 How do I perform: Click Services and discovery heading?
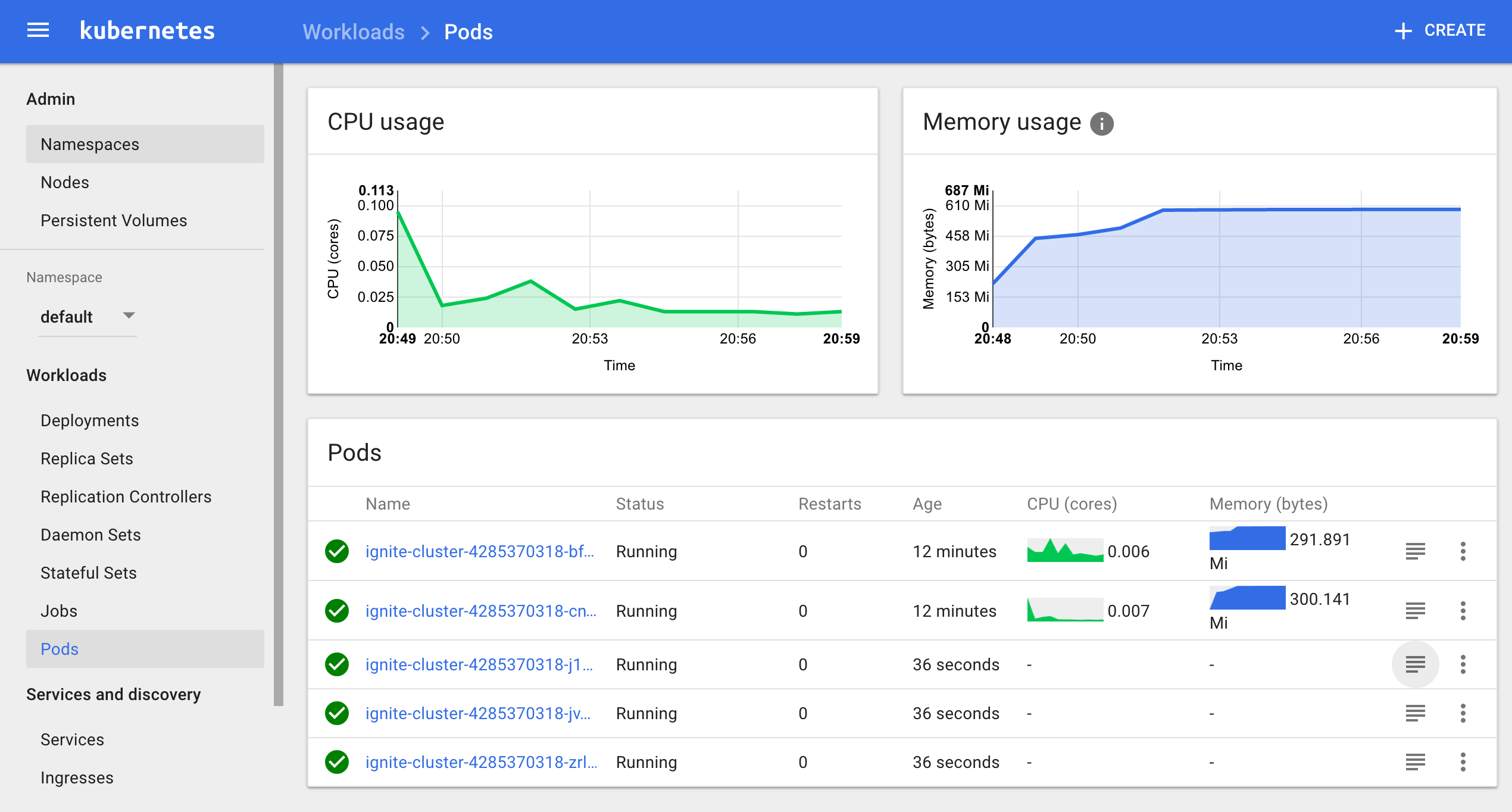[x=113, y=694]
